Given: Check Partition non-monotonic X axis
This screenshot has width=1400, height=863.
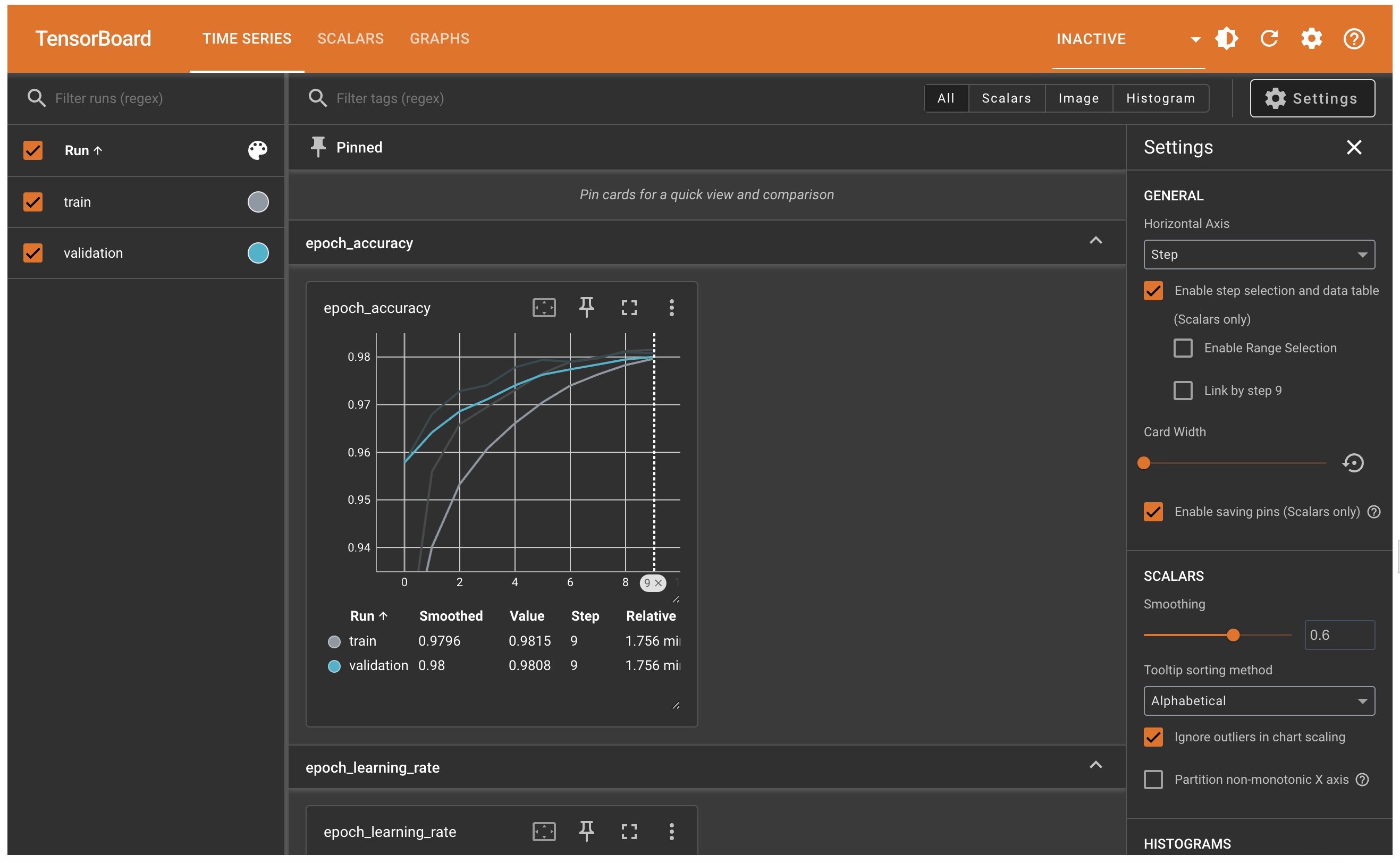Looking at the screenshot, I should (1153, 780).
